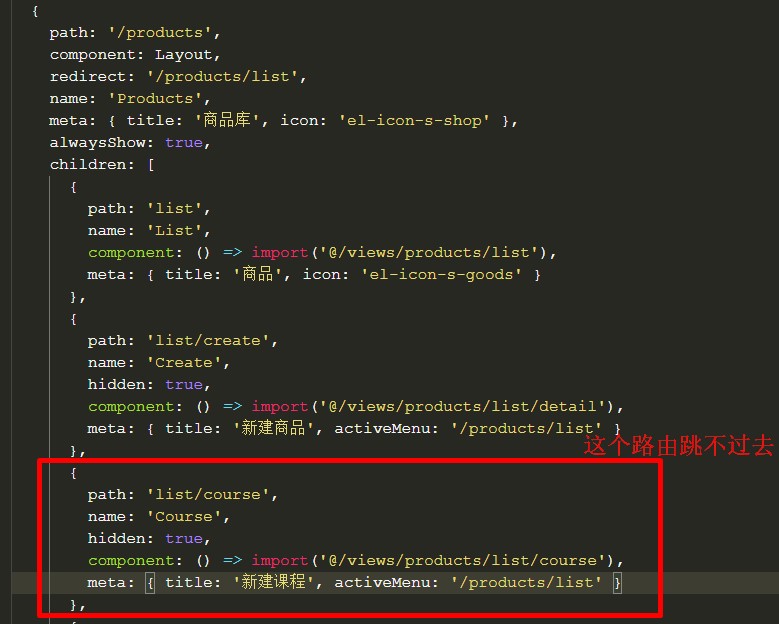
Task: Click the 'el-icon-s-shop' icon string
Action: tap(414, 121)
